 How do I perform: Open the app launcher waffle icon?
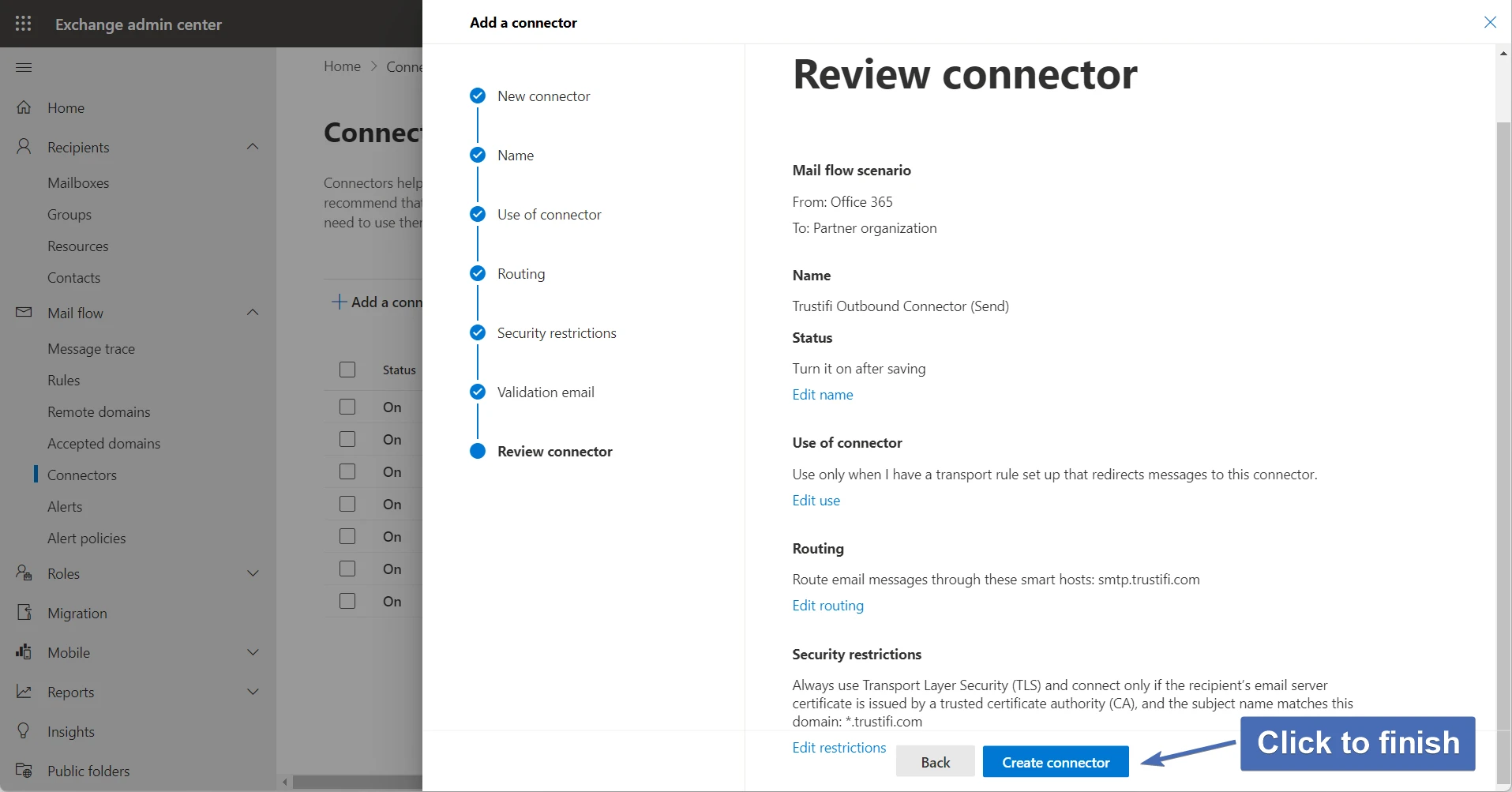click(24, 24)
